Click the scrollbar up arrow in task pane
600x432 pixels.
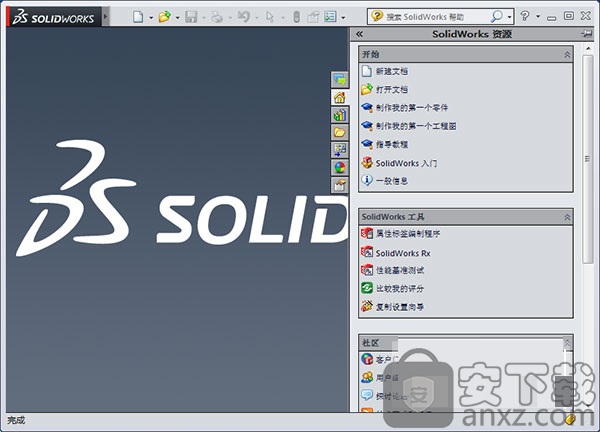pos(588,49)
